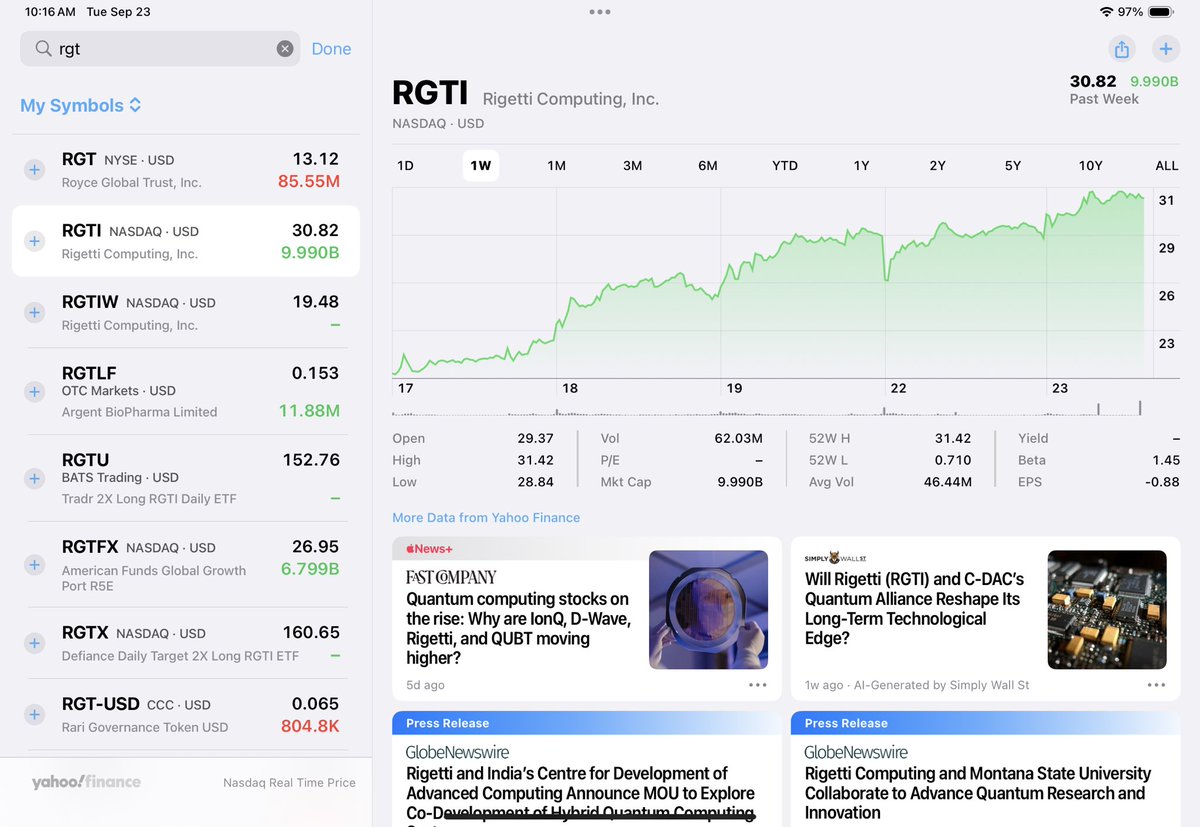The width and height of the screenshot is (1200, 827).
Task: Tap the 30.82 Past Week price header
Action: (1124, 89)
